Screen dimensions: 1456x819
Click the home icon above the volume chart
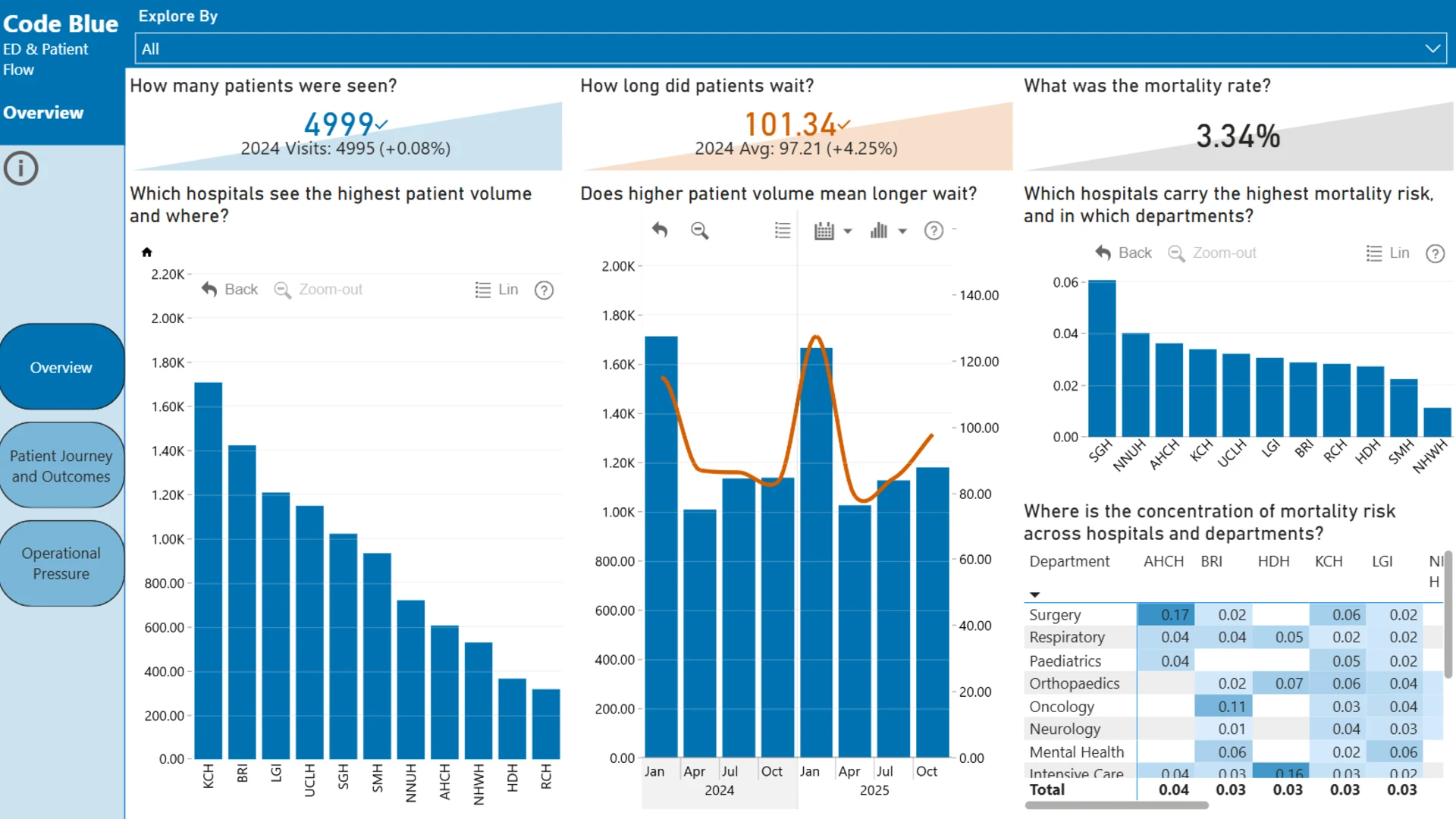pyautogui.click(x=147, y=252)
